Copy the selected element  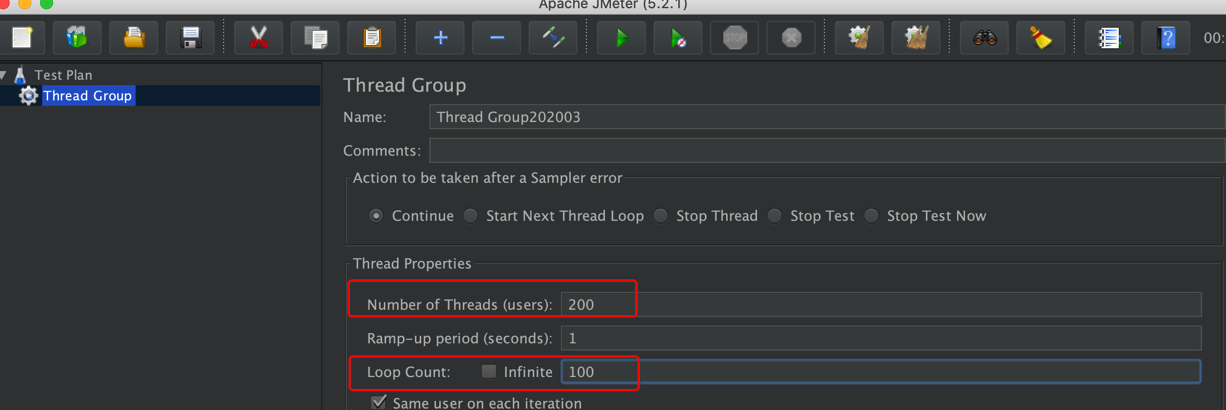(x=315, y=38)
